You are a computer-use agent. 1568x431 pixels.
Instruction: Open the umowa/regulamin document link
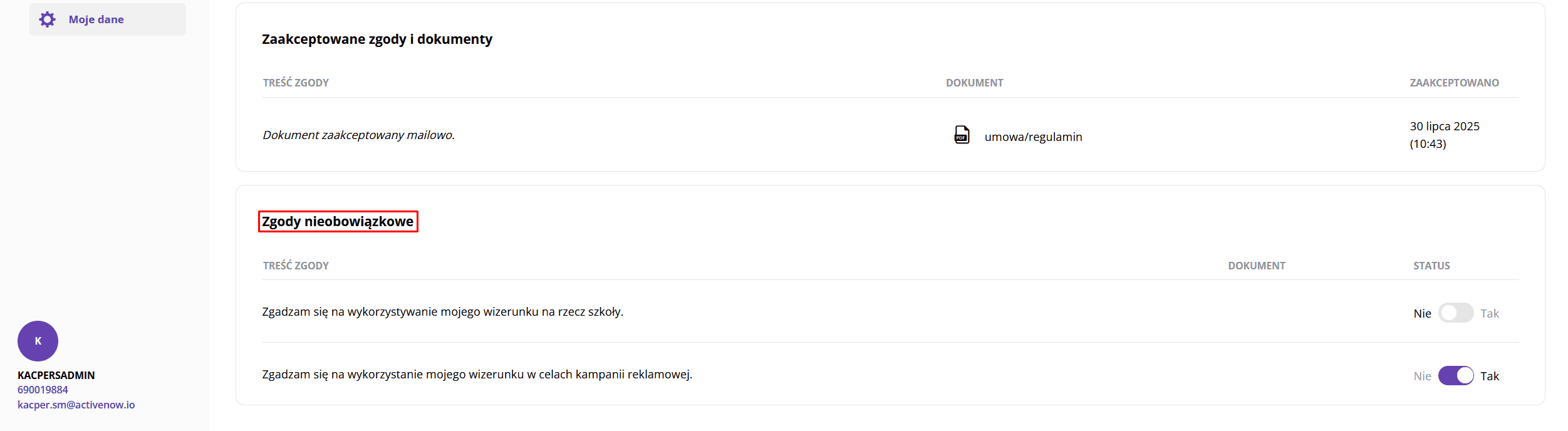(1033, 137)
